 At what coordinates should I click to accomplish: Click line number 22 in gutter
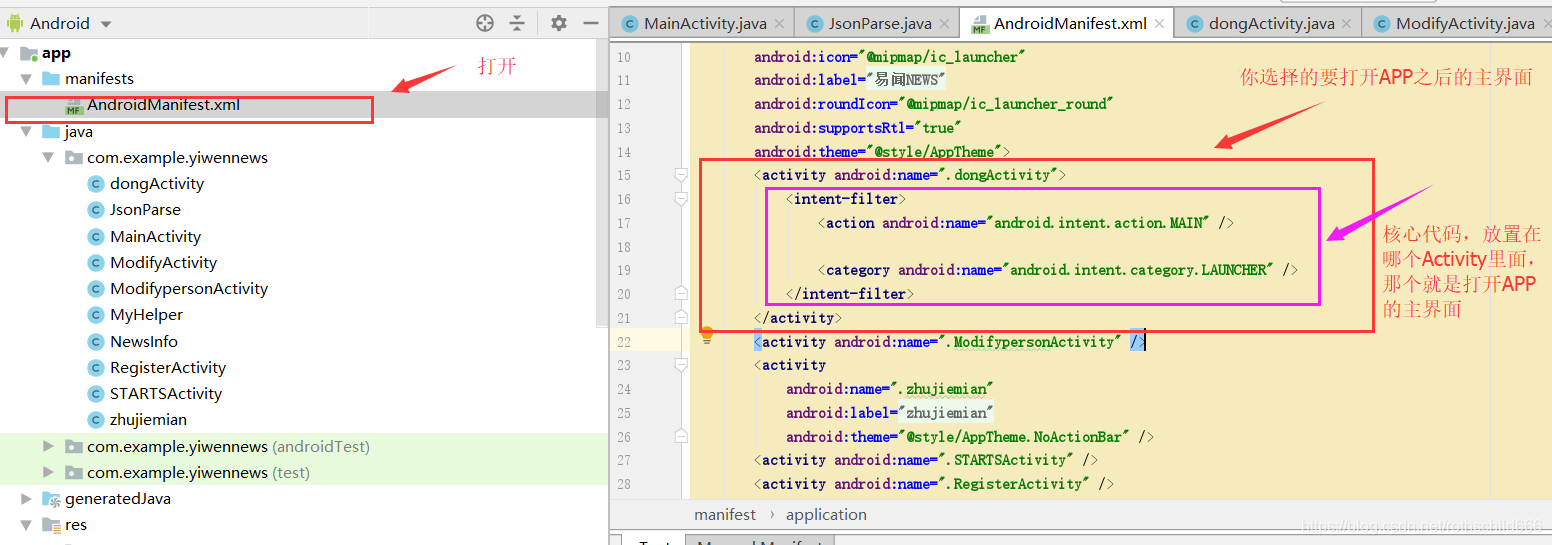tap(623, 342)
